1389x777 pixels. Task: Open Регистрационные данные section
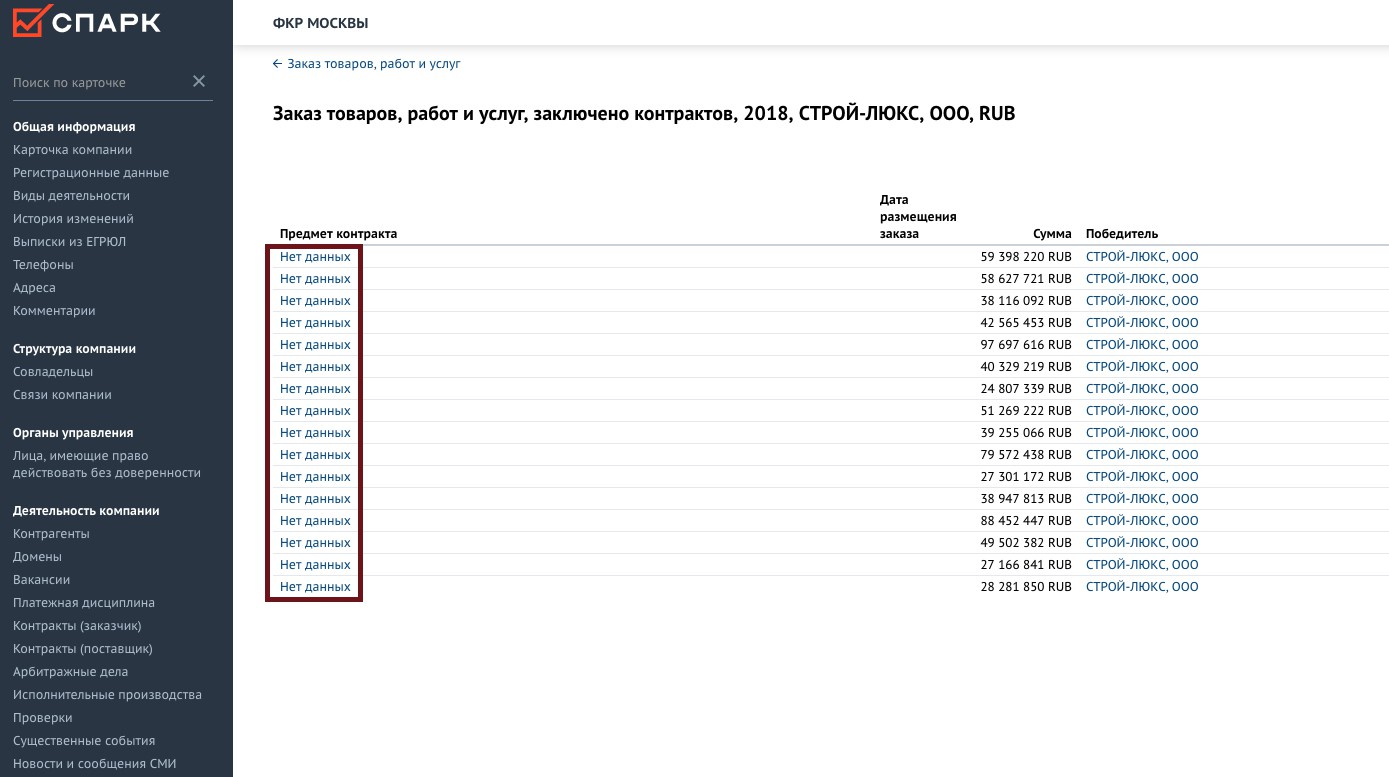pyautogui.click(x=91, y=173)
